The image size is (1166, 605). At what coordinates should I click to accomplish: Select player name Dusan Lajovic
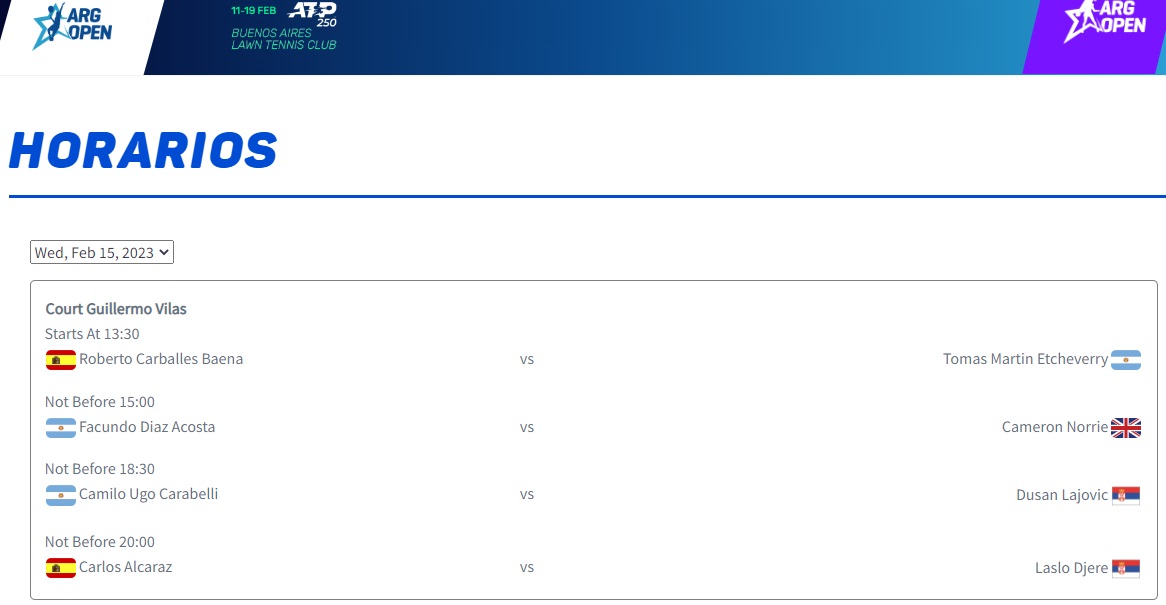(1062, 494)
